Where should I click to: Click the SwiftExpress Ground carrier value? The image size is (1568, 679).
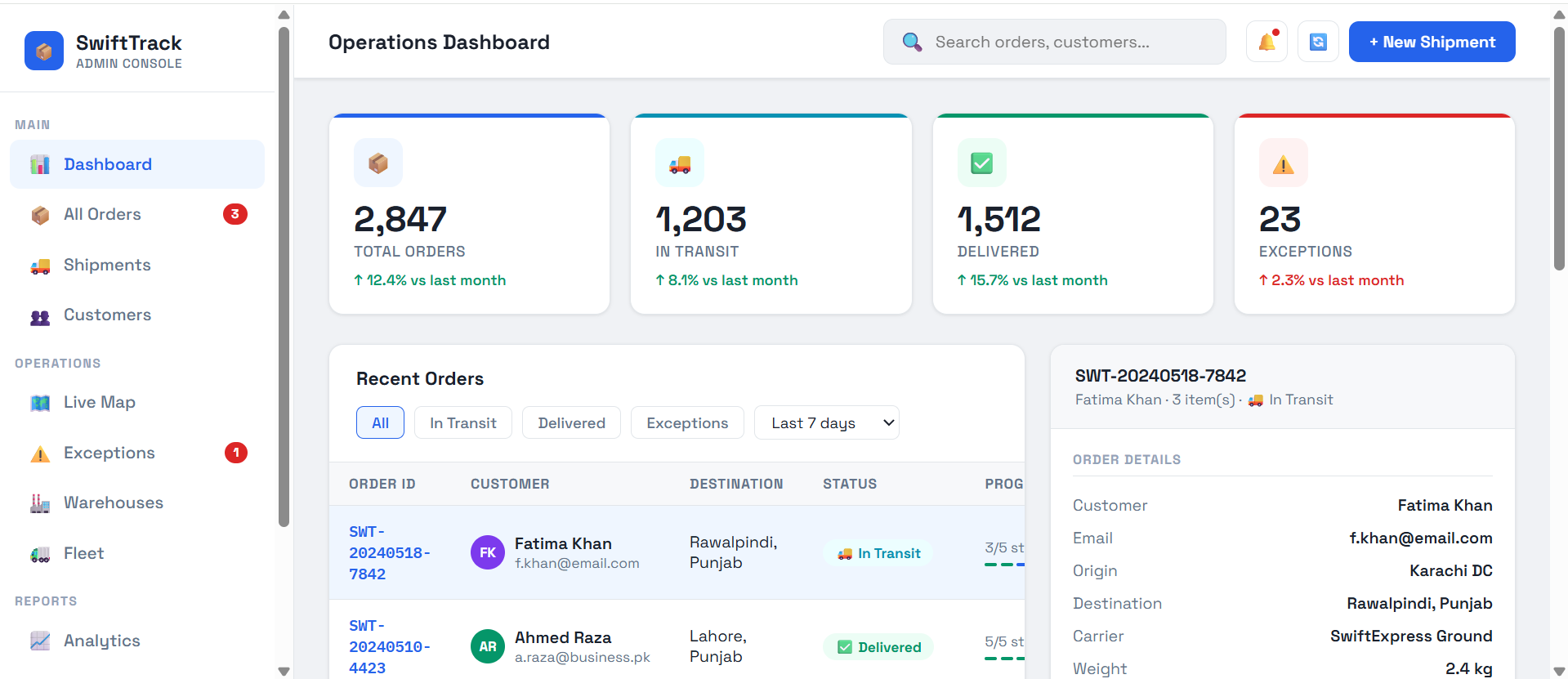tap(1411, 636)
